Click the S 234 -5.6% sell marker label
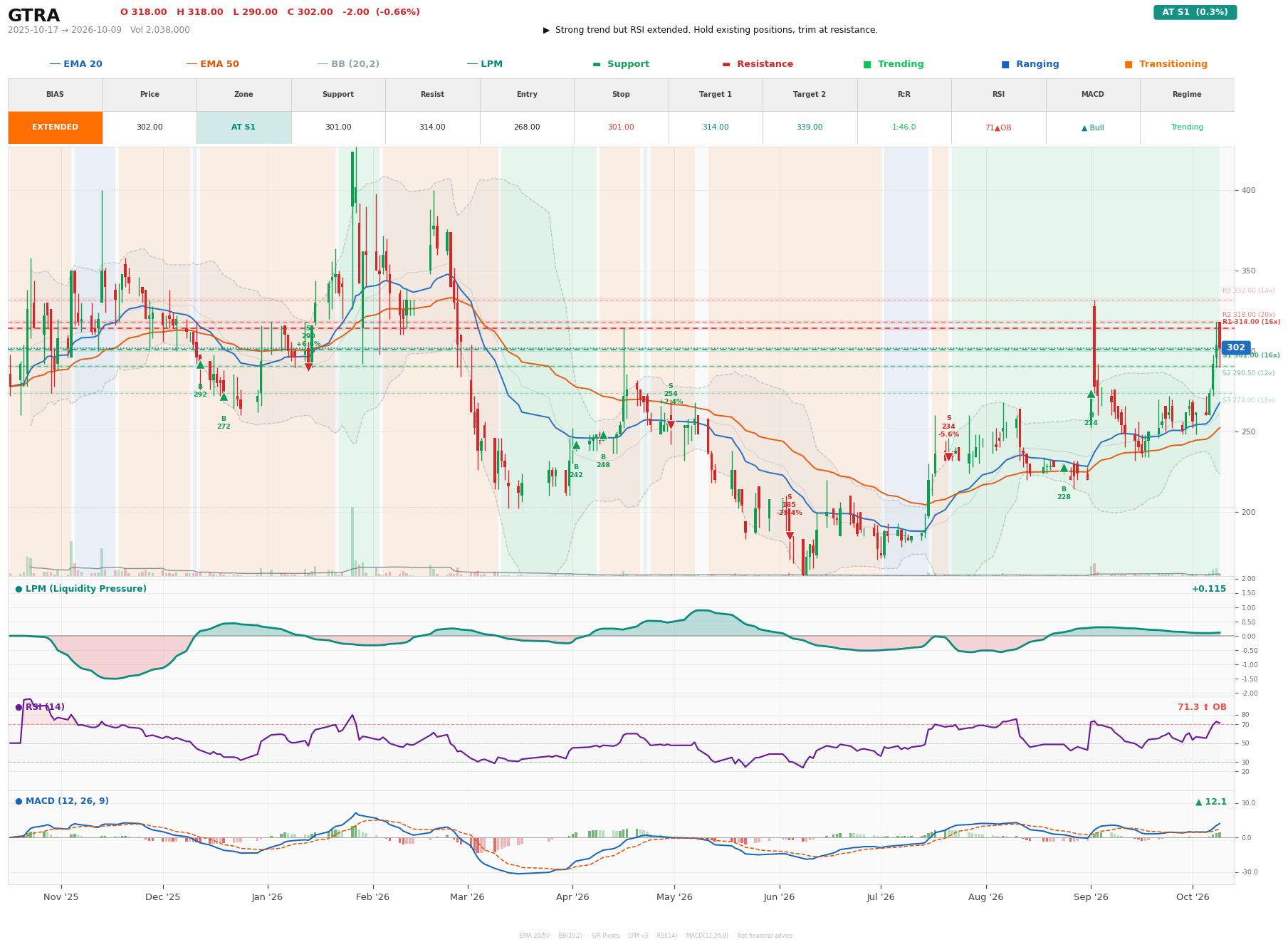 [x=948, y=427]
